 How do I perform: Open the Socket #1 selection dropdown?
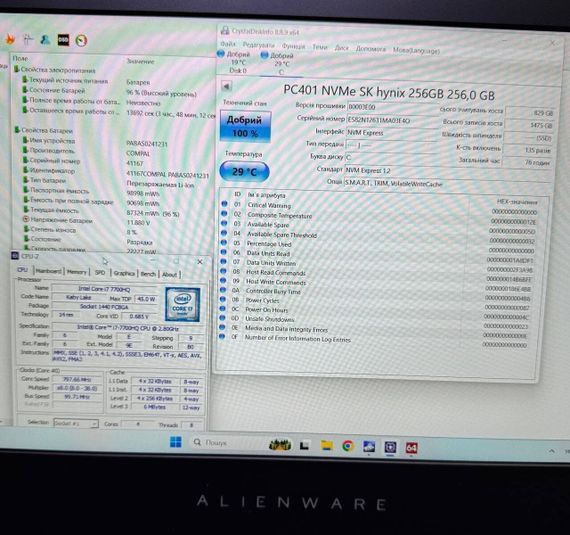(x=76, y=423)
